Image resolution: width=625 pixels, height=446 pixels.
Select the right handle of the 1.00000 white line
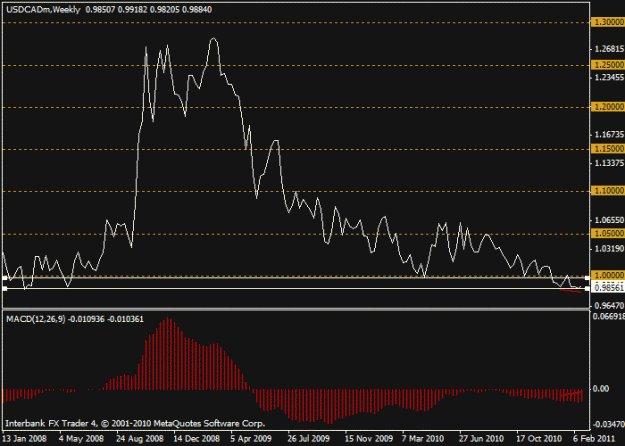(x=587, y=278)
